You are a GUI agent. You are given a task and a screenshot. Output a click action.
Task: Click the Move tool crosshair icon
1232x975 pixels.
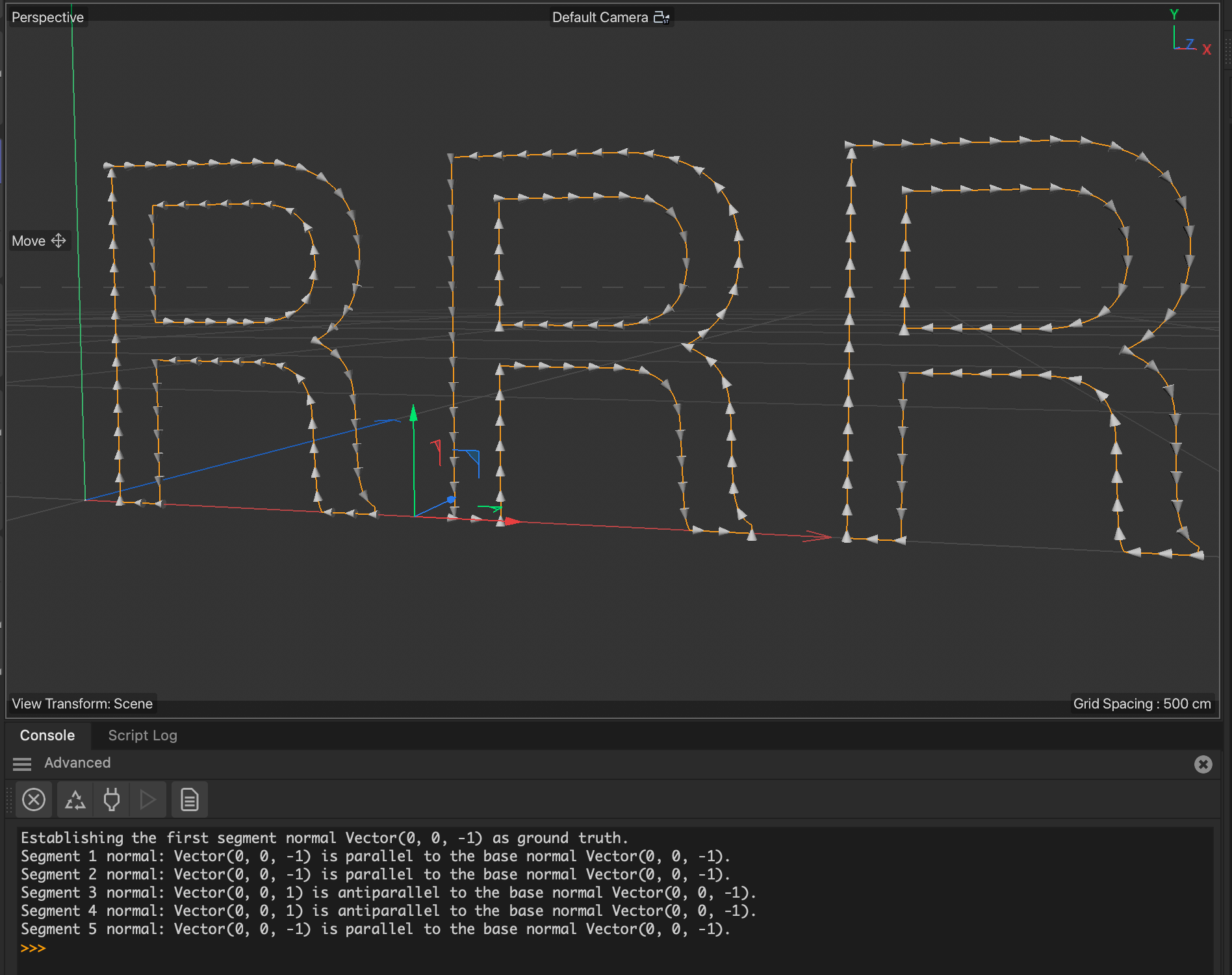point(58,241)
